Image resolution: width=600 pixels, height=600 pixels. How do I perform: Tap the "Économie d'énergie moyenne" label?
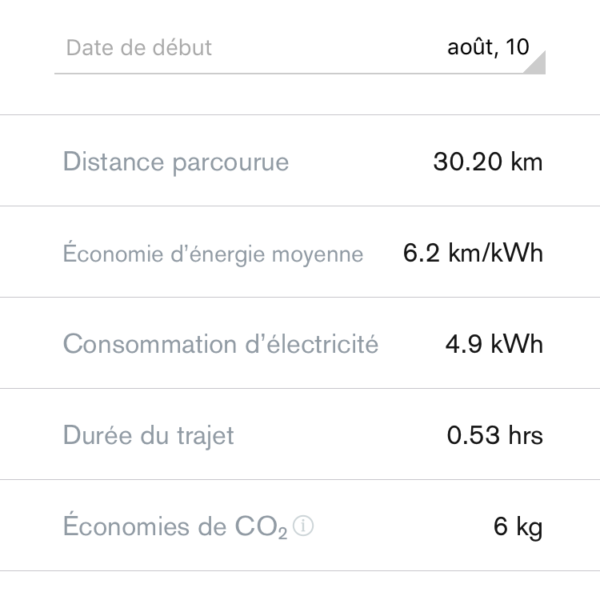[x=213, y=254]
